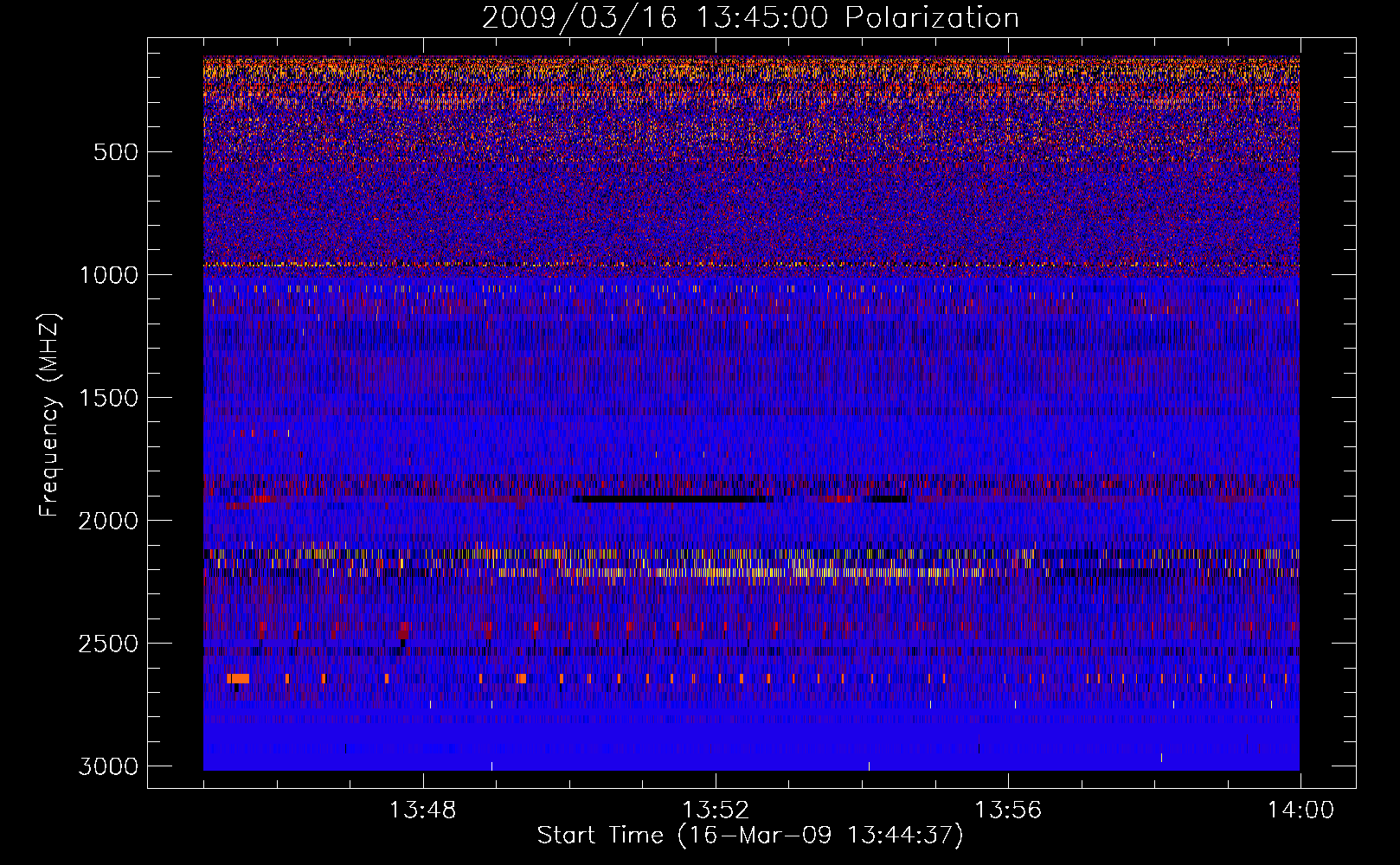Click the 2000 frequency tick label
Viewport: 1400px width, 865px height.
click(x=108, y=521)
